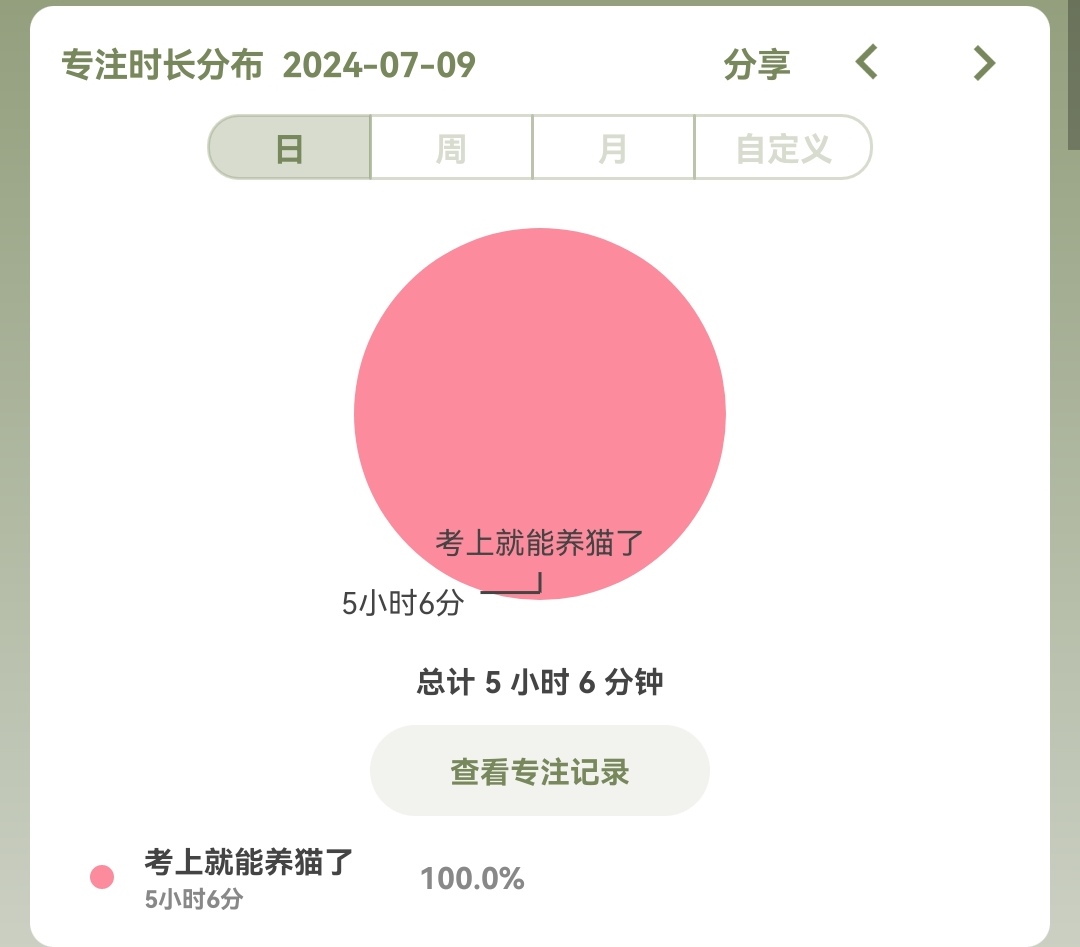This screenshot has width=1080, height=947.
Task: Go to the previous day with left chevron
Action: tap(866, 63)
